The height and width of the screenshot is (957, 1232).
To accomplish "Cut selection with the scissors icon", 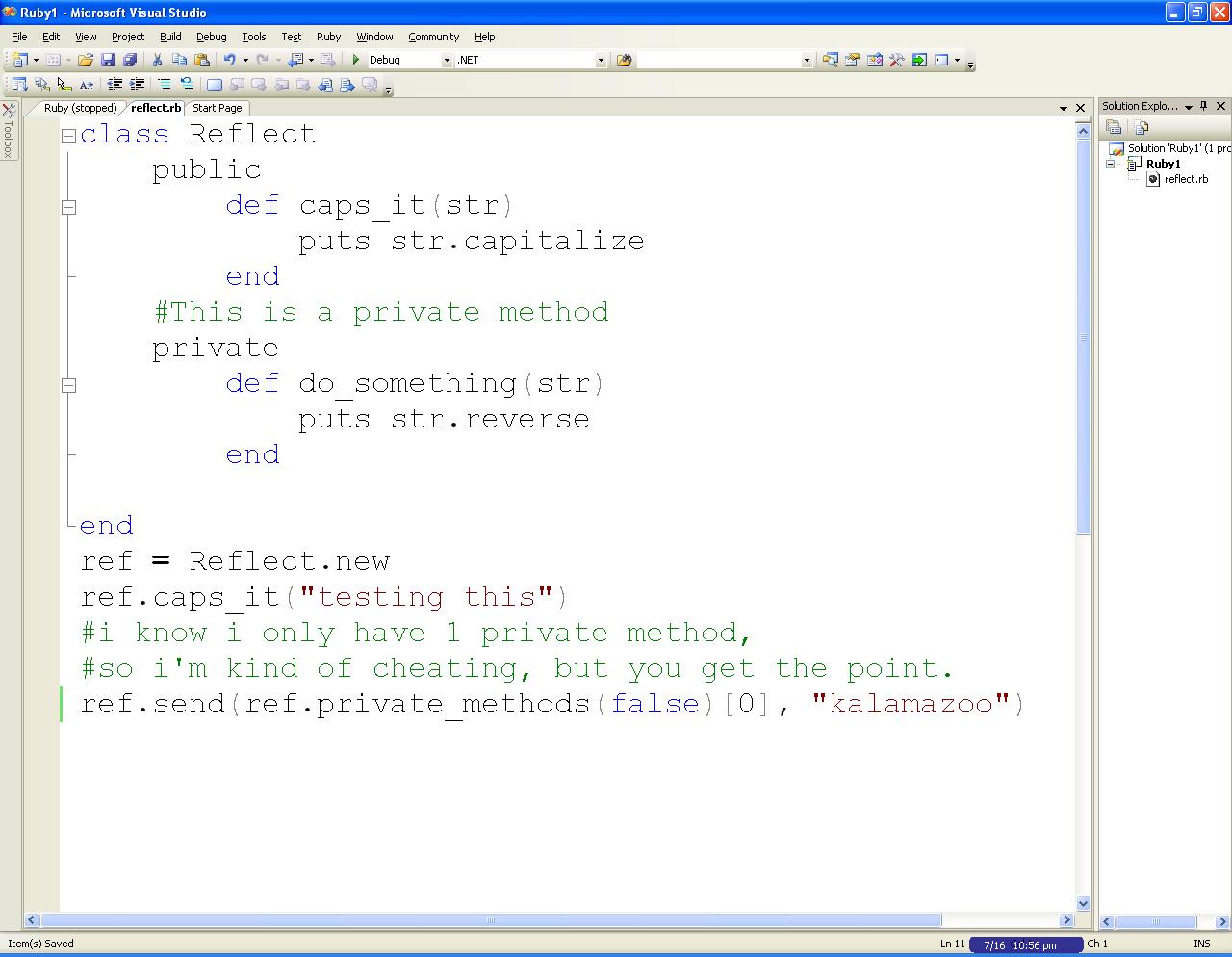I will pyautogui.click(x=157, y=60).
